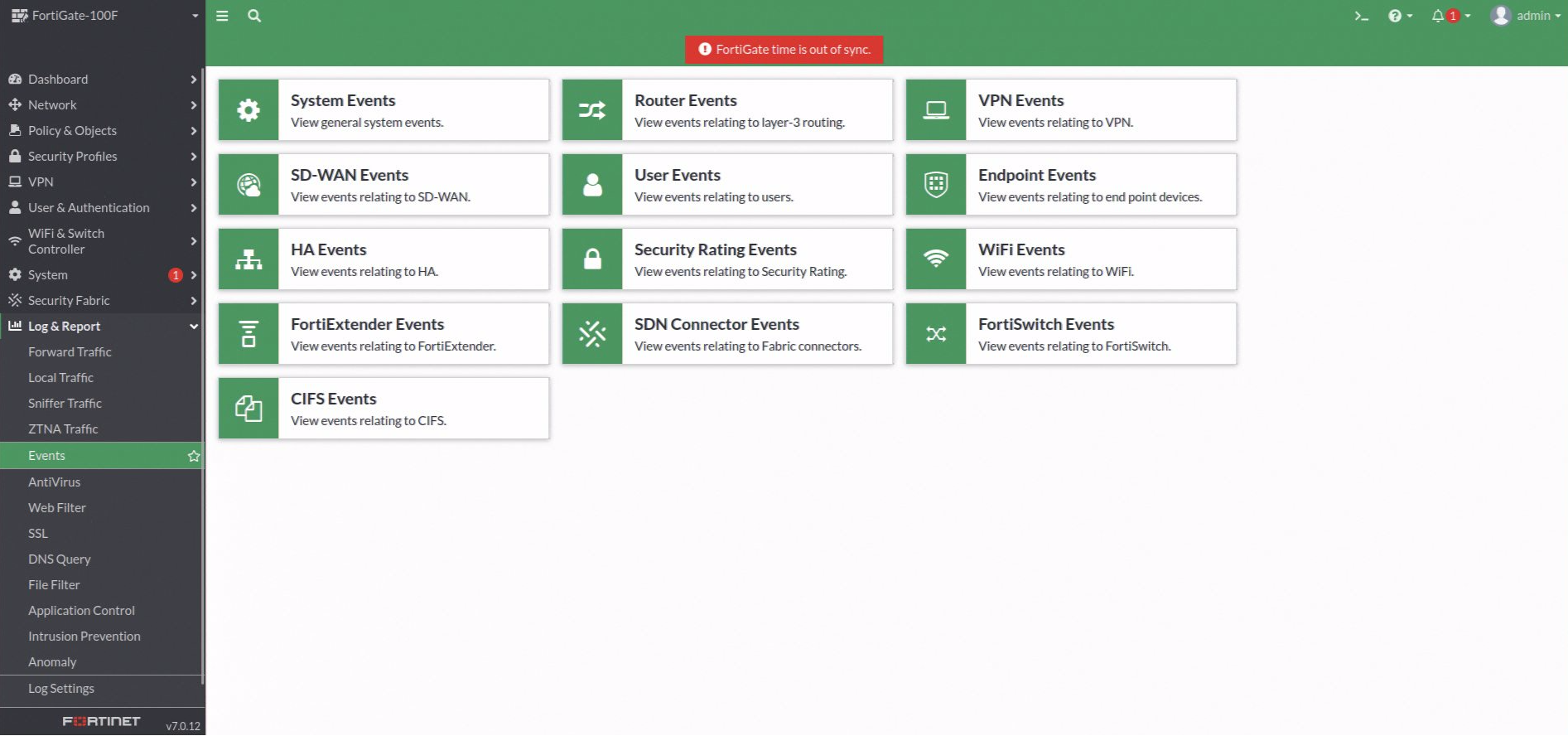Toggle the favorite star on Events

point(194,456)
